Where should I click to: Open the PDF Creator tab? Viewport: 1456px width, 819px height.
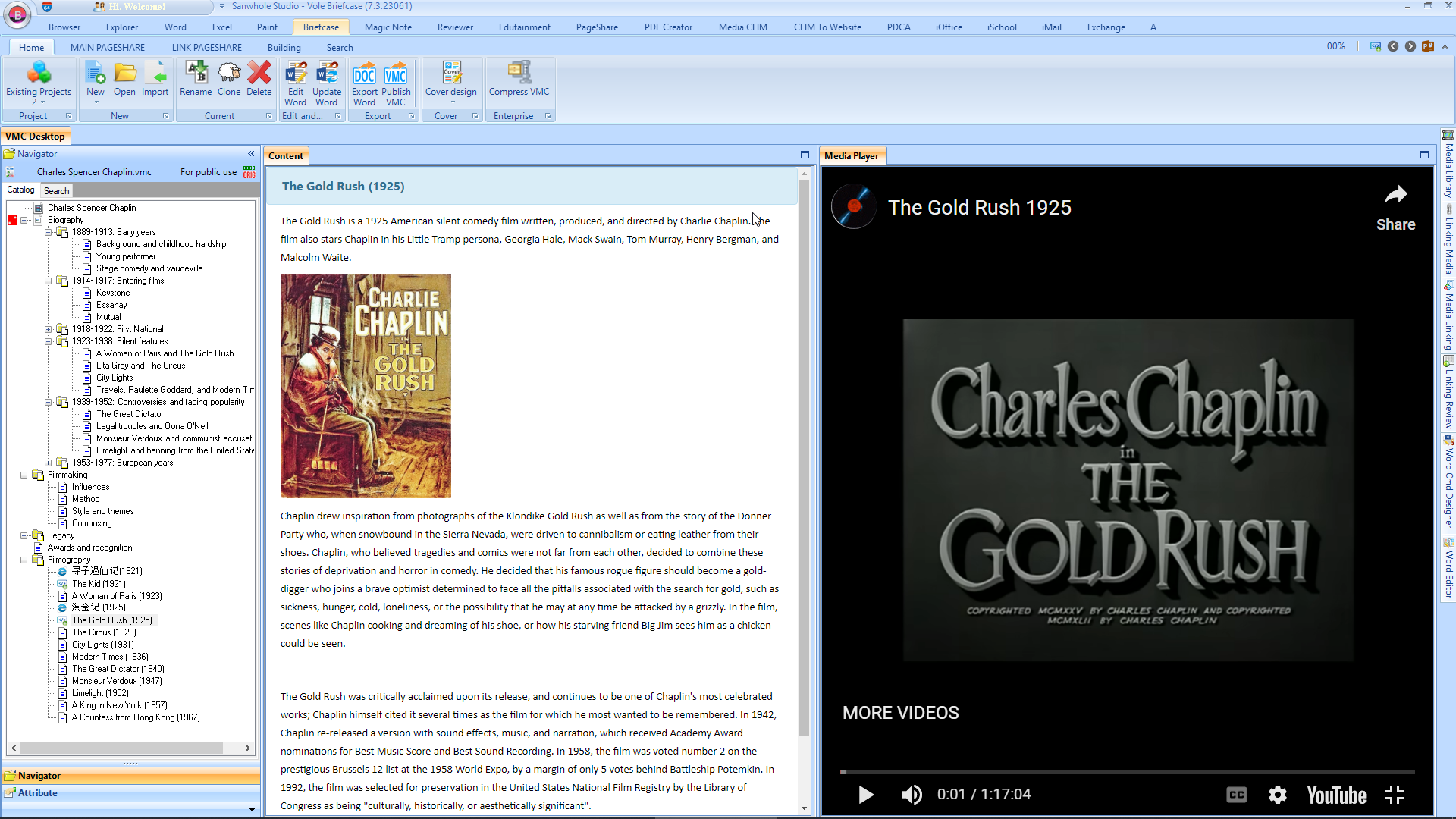coord(668,27)
